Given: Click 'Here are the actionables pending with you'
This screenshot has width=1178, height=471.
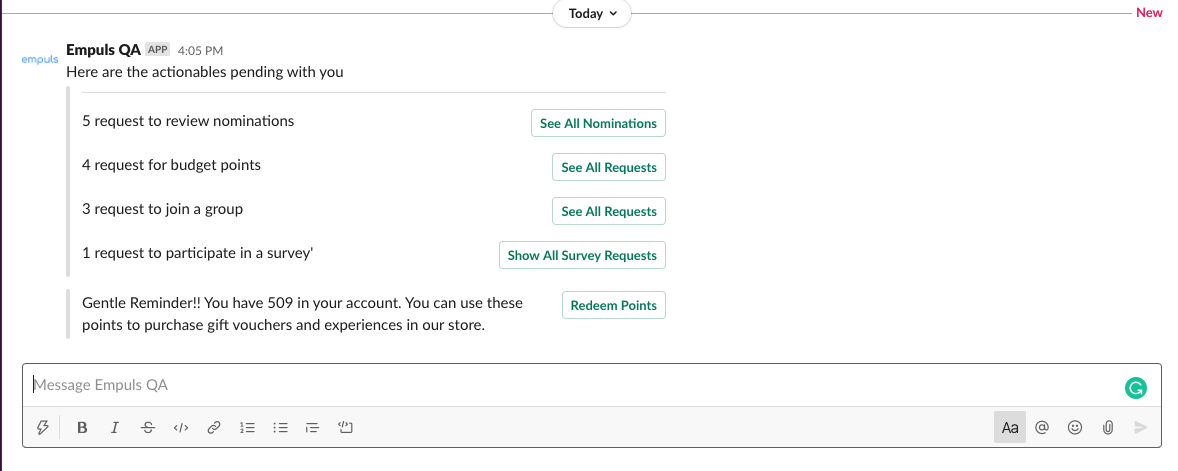Looking at the screenshot, I should (205, 72).
